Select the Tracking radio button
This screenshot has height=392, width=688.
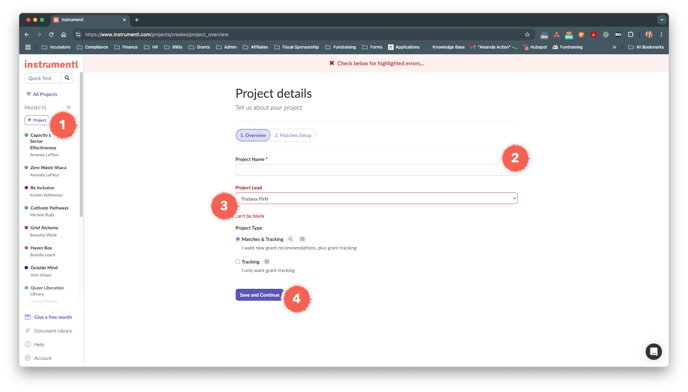click(x=238, y=262)
